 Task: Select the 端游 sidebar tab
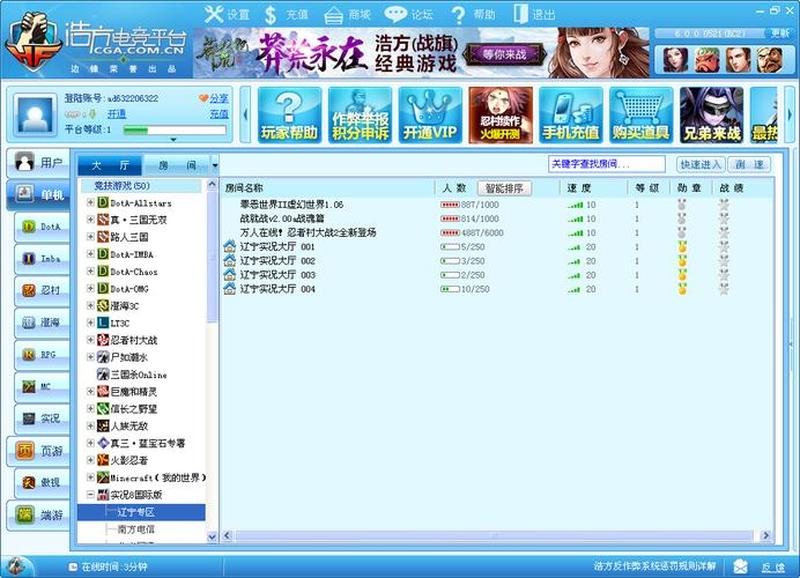point(39,515)
